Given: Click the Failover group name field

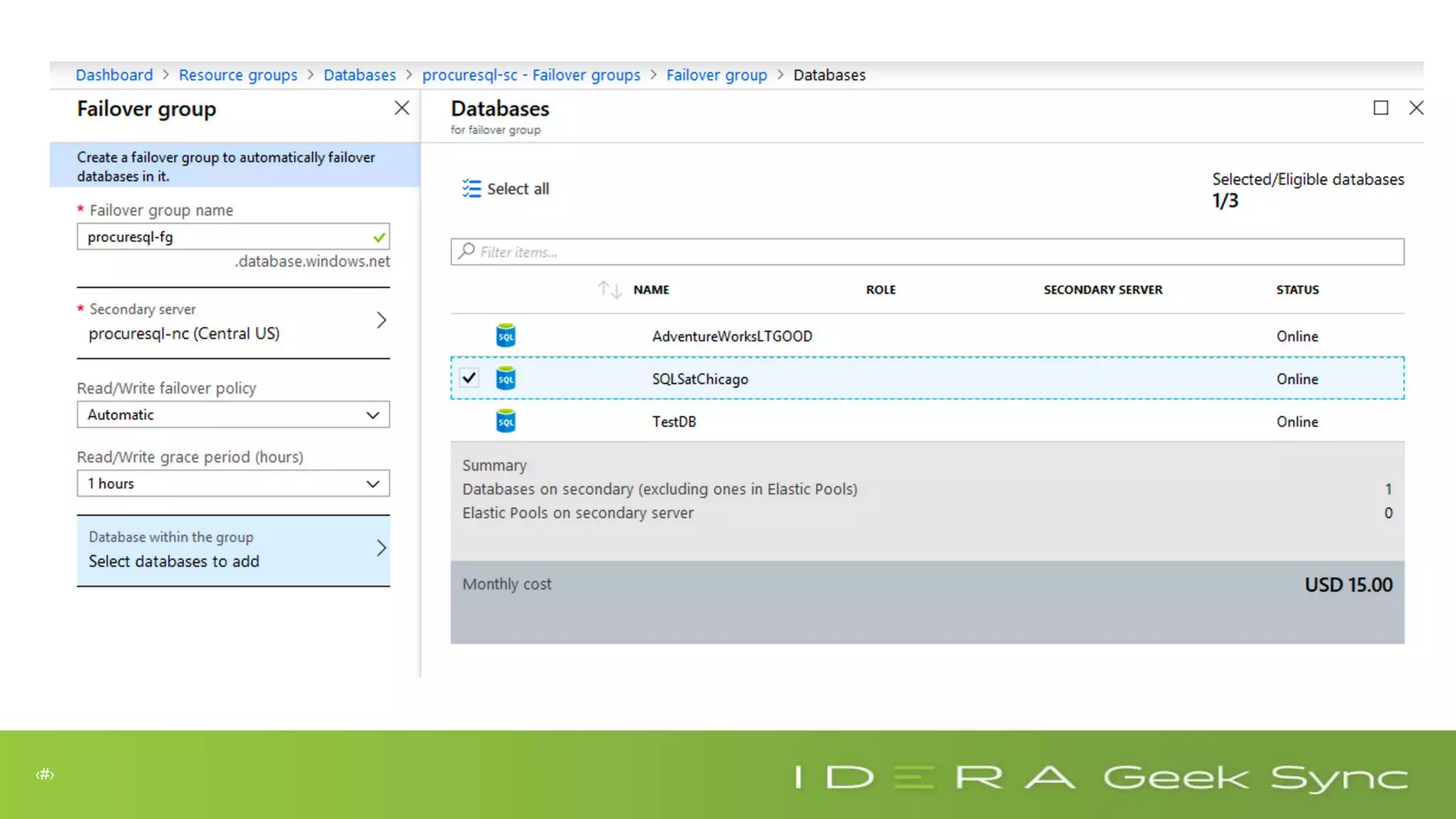Looking at the screenshot, I should pos(233,237).
